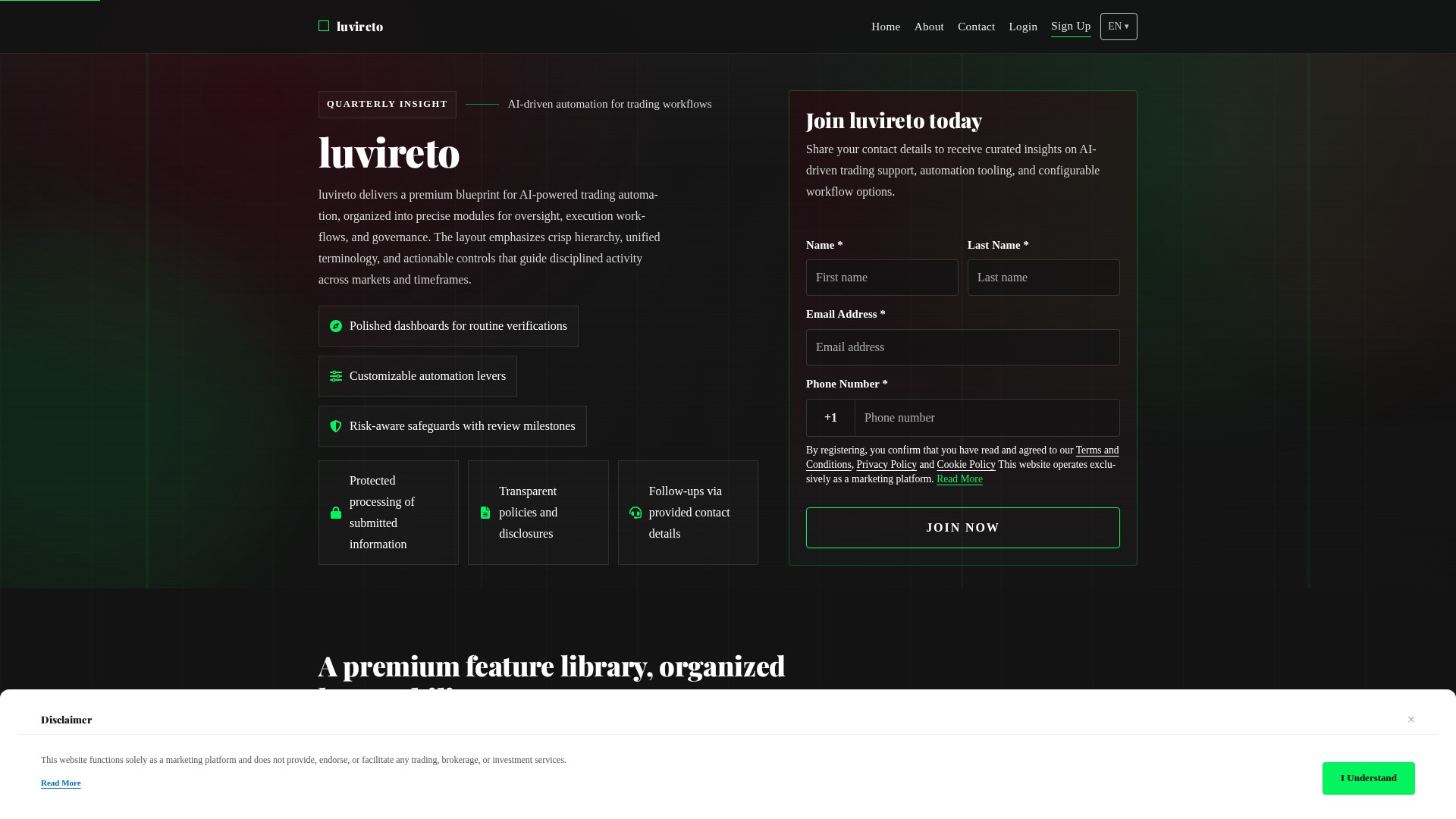Open the Contact nav item
1456x819 pixels.
pos(976,27)
